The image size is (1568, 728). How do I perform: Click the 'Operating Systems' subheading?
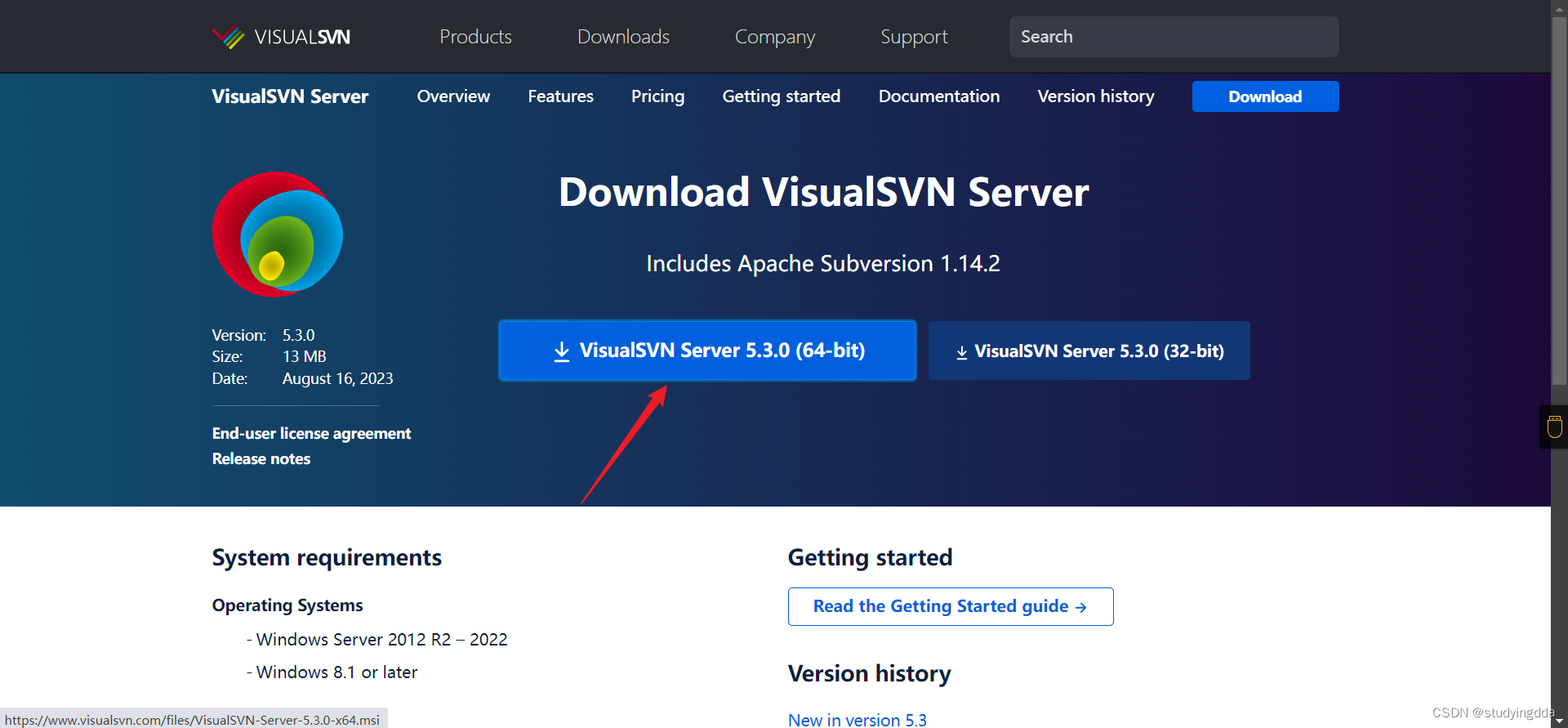tap(287, 605)
